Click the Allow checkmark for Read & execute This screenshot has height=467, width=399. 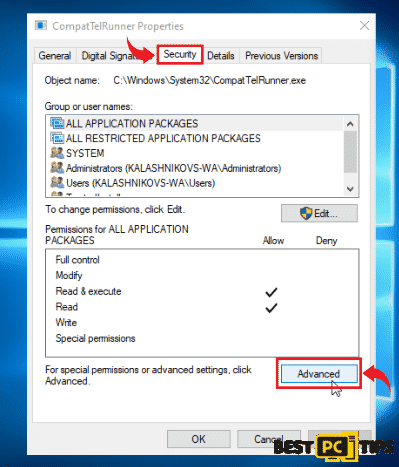pos(271,292)
